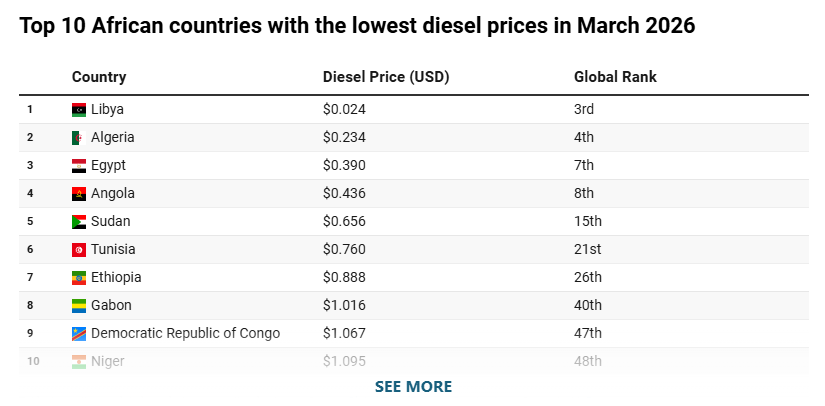Select Libya's diesel price $0.024
This screenshot has width=825, height=406.
[344, 109]
